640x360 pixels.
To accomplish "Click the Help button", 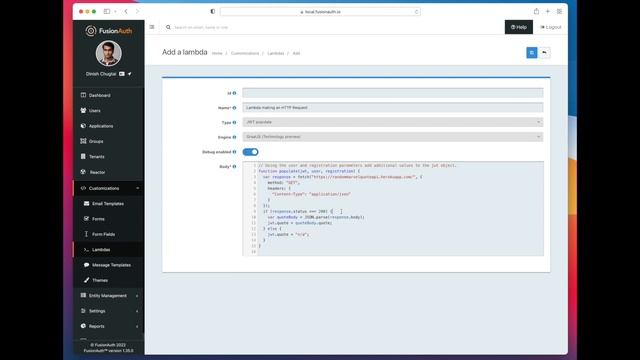I will point(518,27).
